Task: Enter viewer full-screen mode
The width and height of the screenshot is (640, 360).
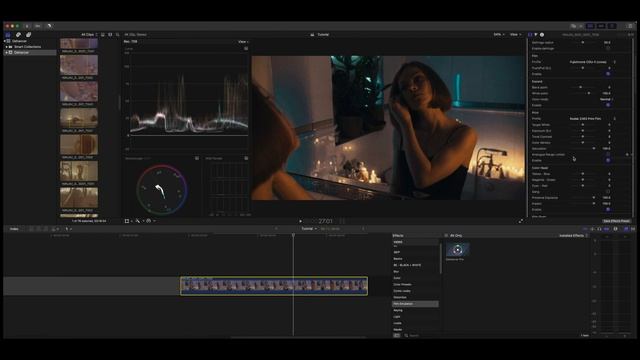Action: pyautogui.click(x=521, y=221)
